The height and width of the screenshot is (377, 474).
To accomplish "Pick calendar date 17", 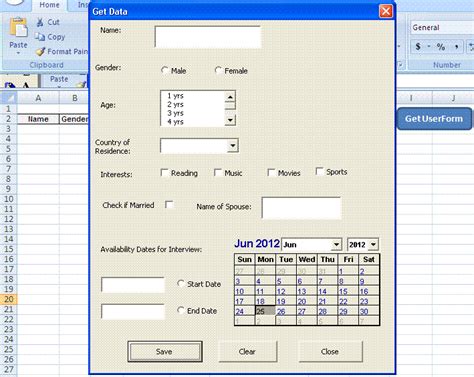I will click(x=244, y=301).
